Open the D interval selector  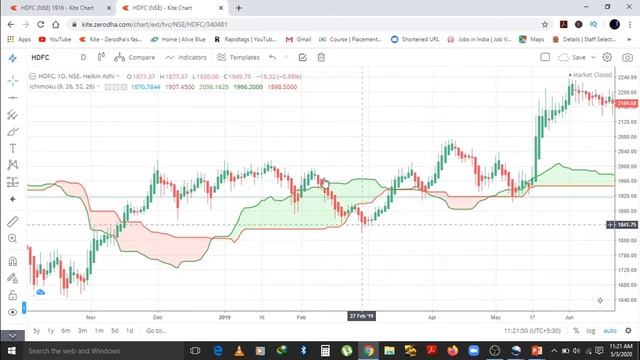[83, 58]
